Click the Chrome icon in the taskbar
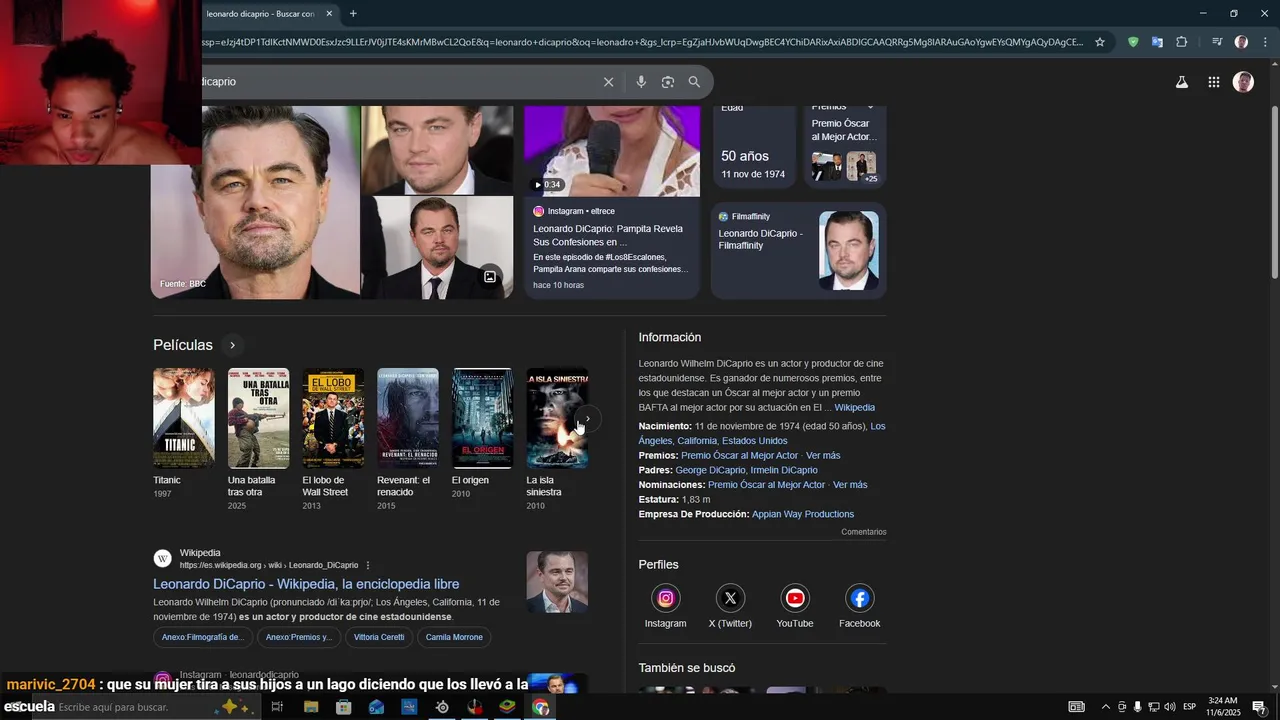1280x720 pixels. [x=541, y=707]
